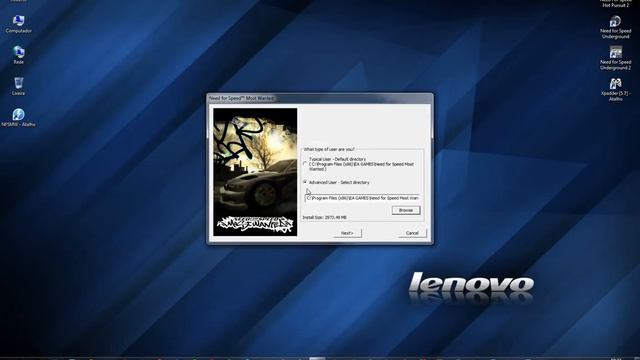This screenshot has height=360, width=640.
Task: Click the Browse button
Action: (x=406, y=210)
